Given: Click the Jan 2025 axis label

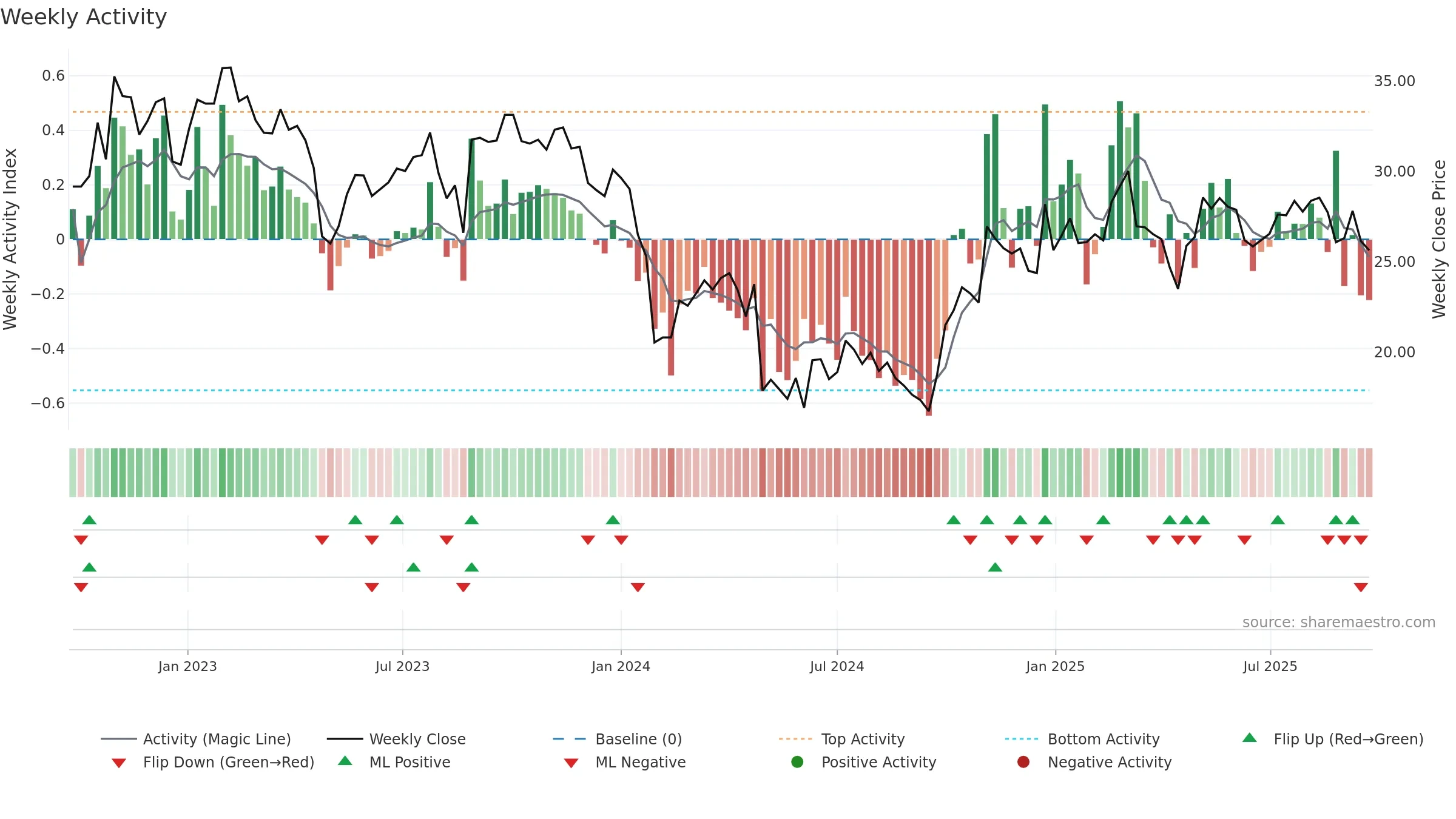Looking at the screenshot, I should pyautogui.click(x=1055, y=666).
